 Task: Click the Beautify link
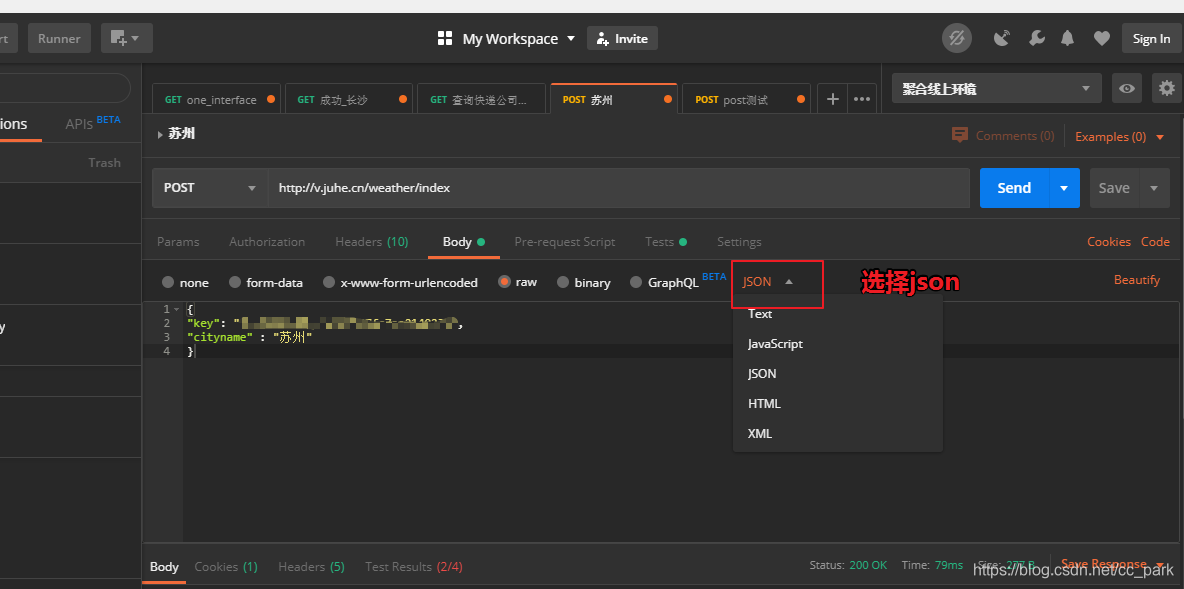coord(1136,280)
